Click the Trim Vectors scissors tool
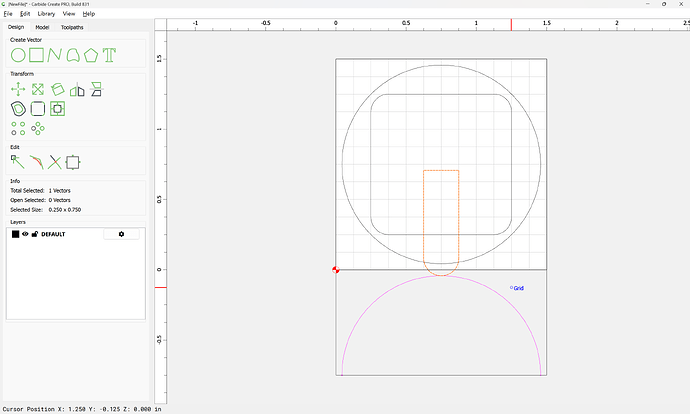This screenshot has height=414, width=690. point(55,161)
